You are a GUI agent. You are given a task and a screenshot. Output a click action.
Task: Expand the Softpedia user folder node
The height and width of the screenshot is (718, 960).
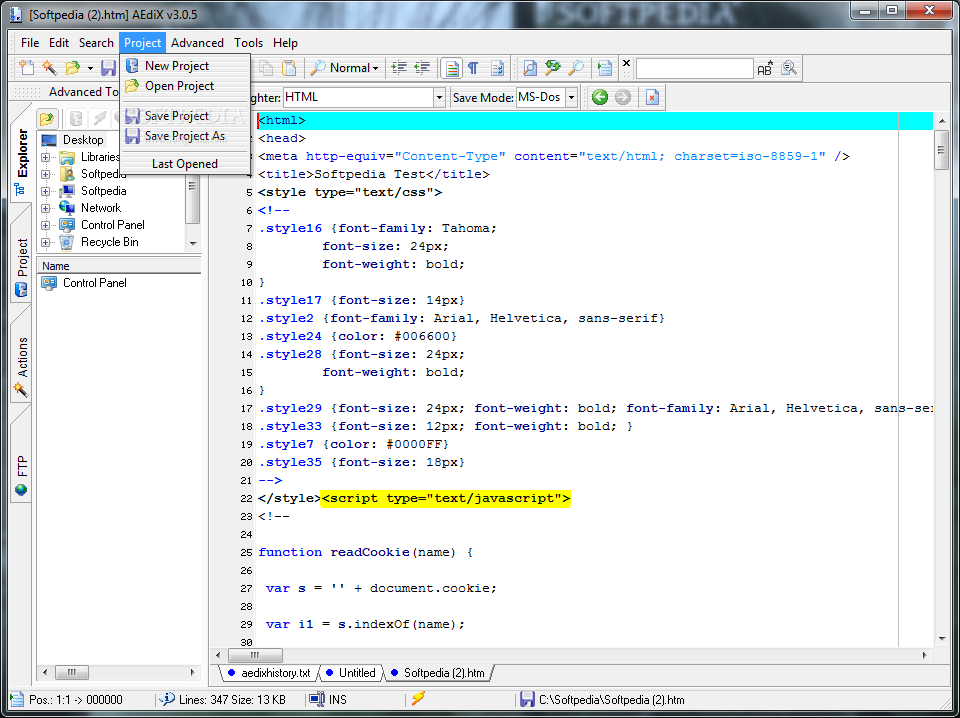pyautogui.click(x=45, y=174)
